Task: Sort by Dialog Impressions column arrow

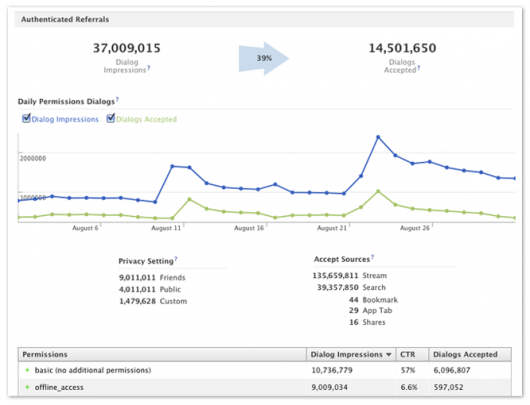Action: coord(389,355)
